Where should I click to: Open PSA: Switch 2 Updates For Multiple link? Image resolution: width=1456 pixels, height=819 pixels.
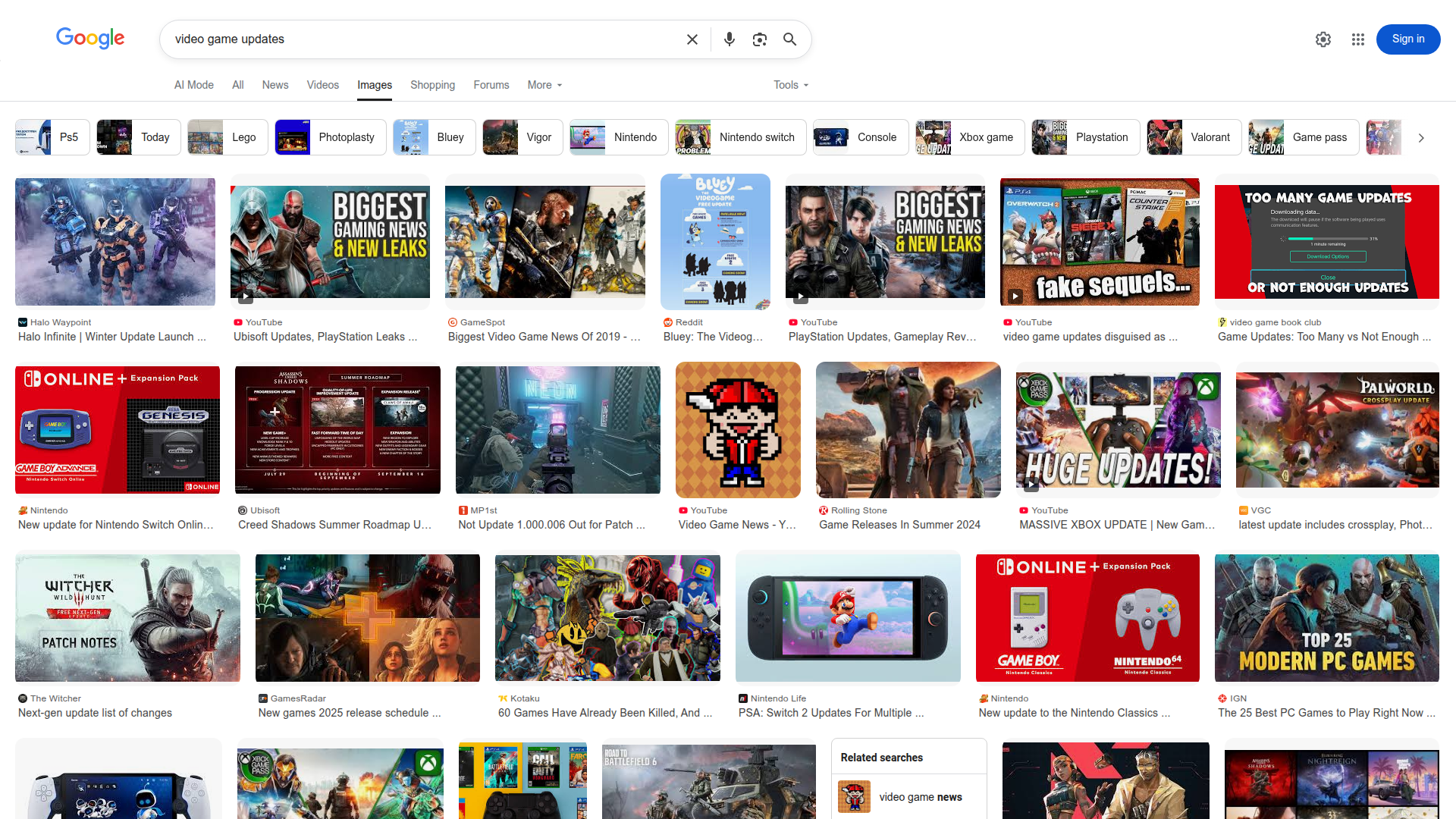pos(831,713)
